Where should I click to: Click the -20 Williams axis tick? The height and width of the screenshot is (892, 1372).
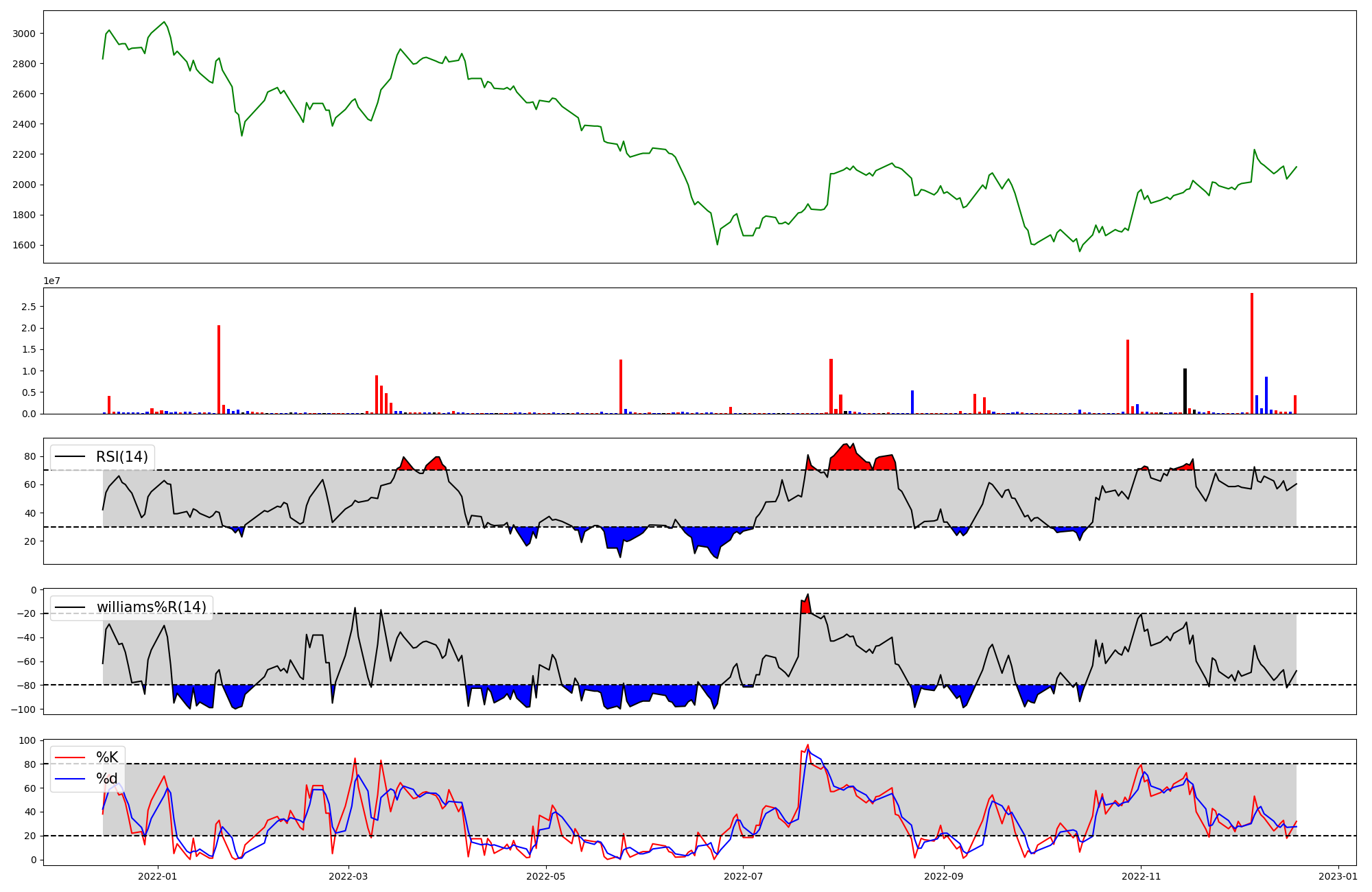[x=27, y=613]
